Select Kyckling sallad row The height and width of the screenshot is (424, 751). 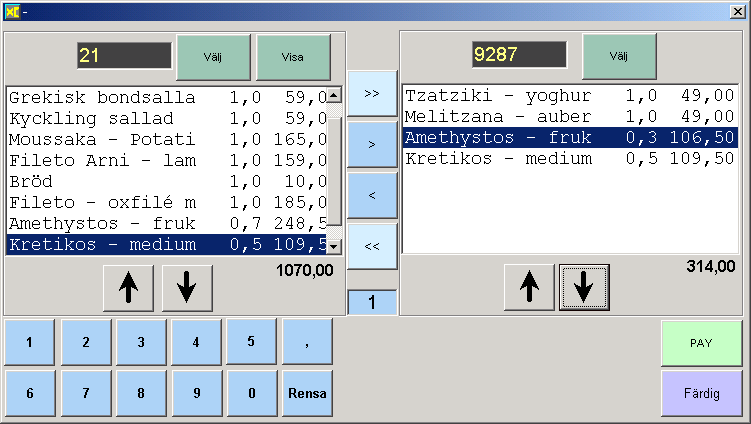tap(167, 119)
